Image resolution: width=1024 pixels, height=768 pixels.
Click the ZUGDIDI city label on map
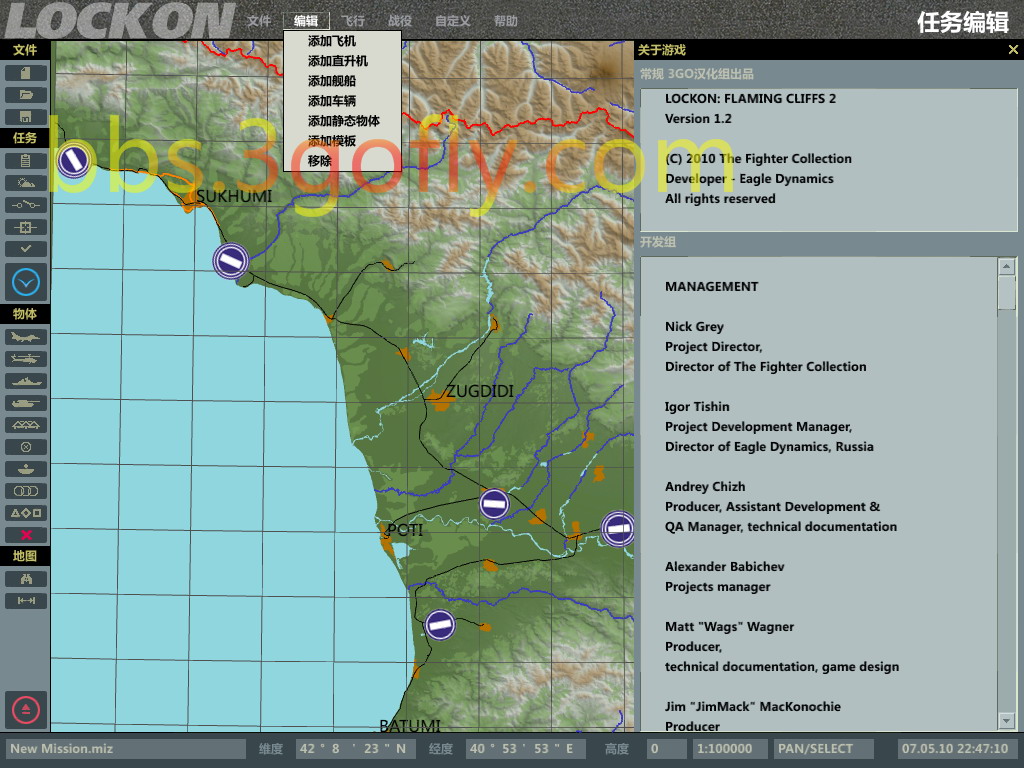click(x=480, y=391)
